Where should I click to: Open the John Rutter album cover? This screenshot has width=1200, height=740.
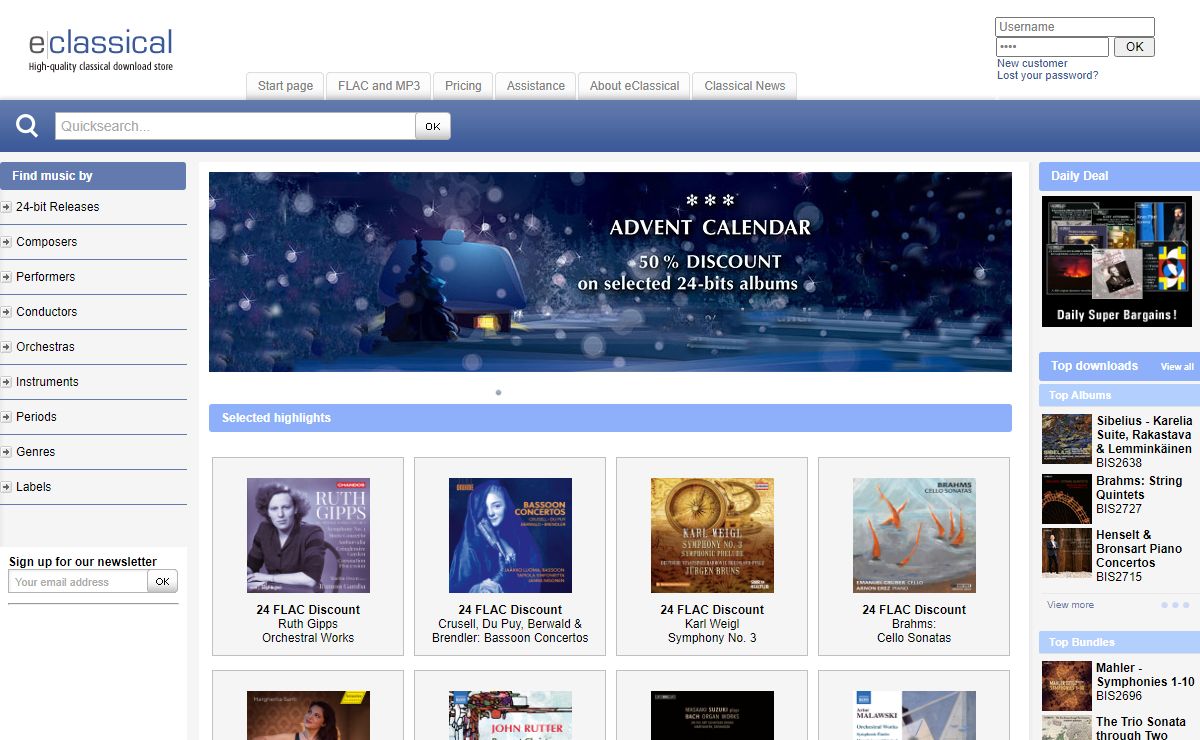pos(510,715)
